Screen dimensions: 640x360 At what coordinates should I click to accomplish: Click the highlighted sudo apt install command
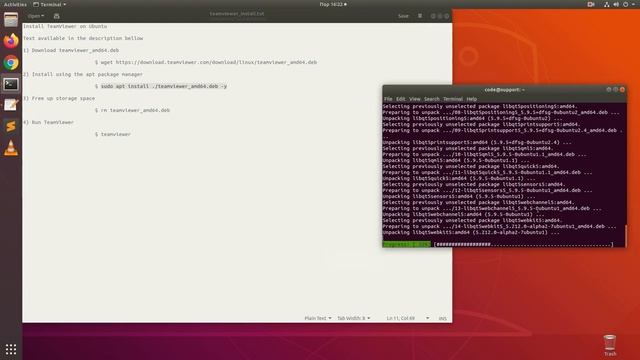point(164,86)
